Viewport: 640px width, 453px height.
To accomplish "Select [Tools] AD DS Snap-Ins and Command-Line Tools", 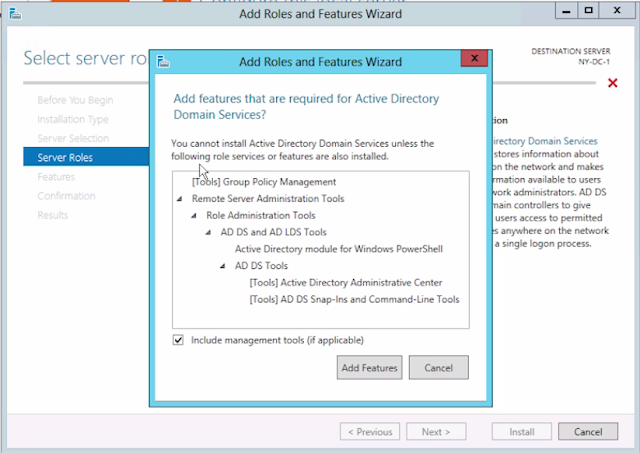I will coord(354,300).
